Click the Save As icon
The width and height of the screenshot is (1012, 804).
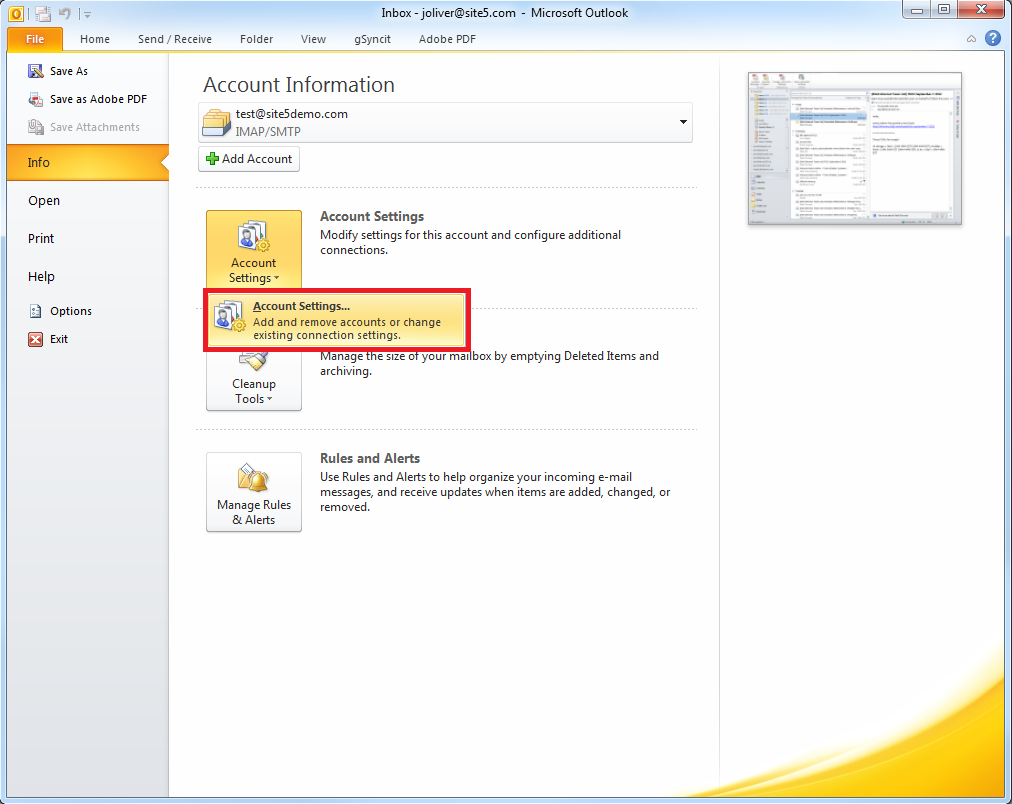point(35,71)
